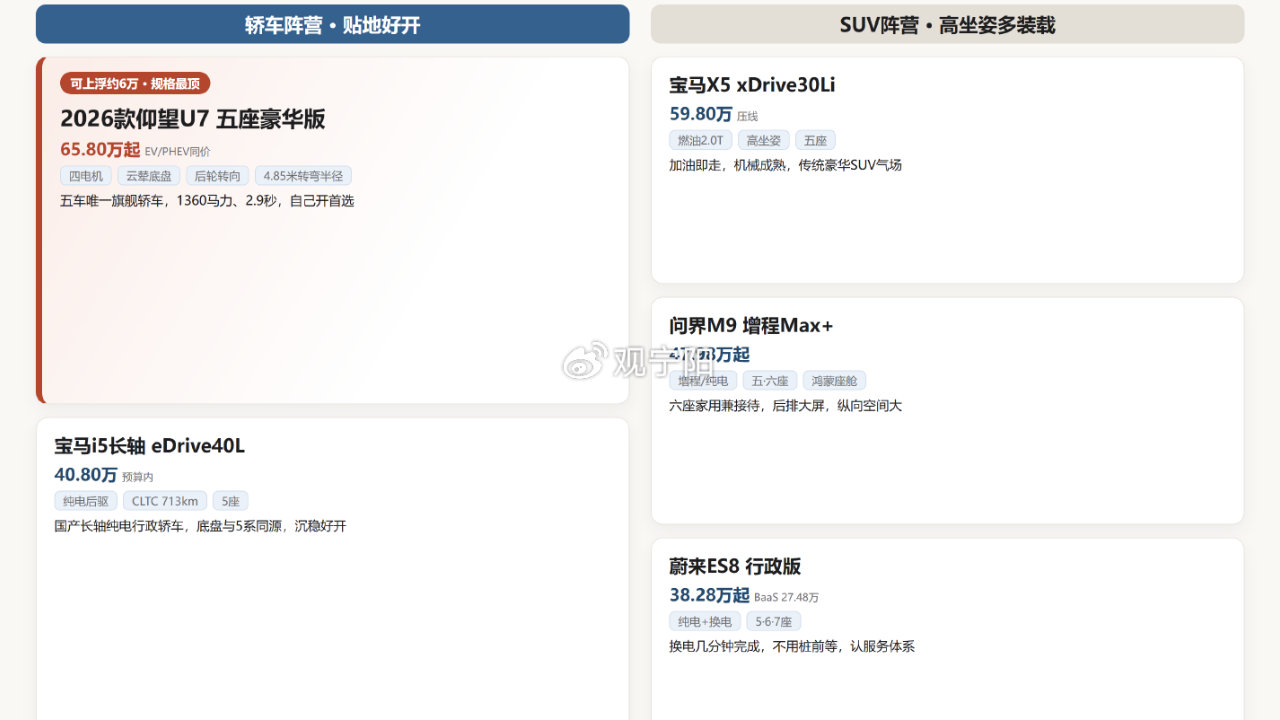Screen dimensions: 1280x720
Task: Click the 问界M9 增程Max+ title
Action: tap(751, 326)
